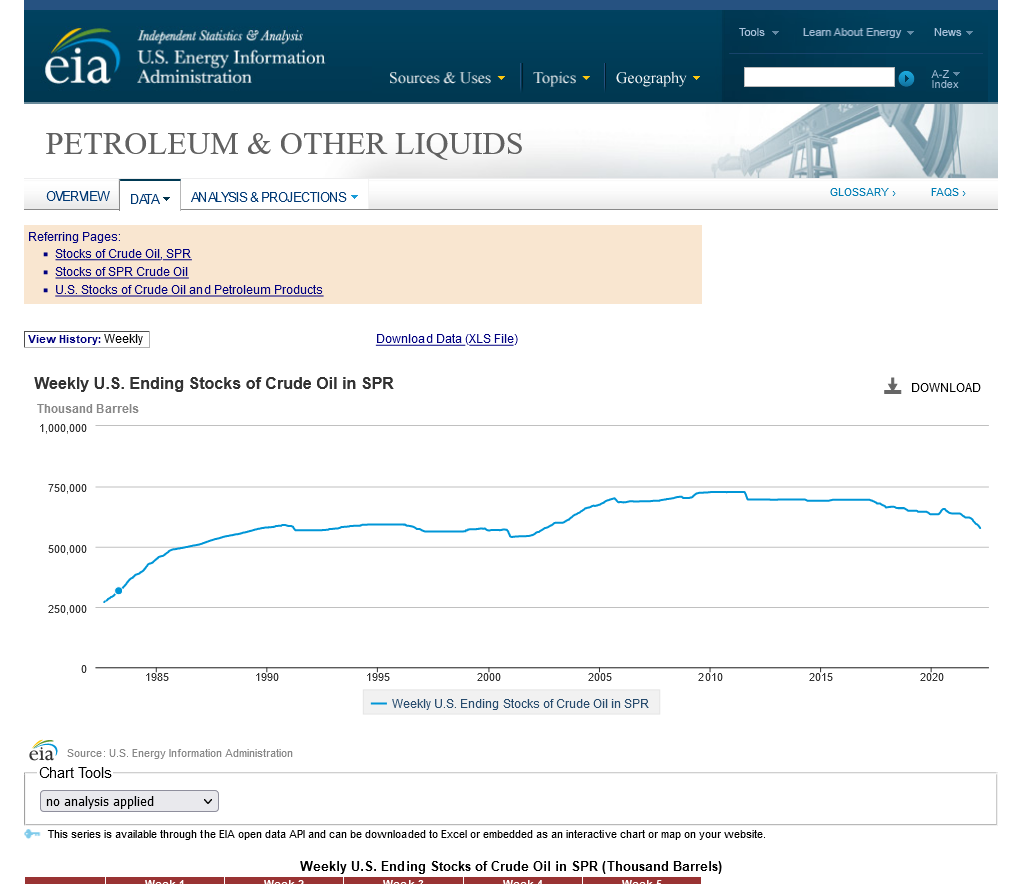Open the Data tab
This screenshot has height=884, width=1017.
(x=149, y=198)
